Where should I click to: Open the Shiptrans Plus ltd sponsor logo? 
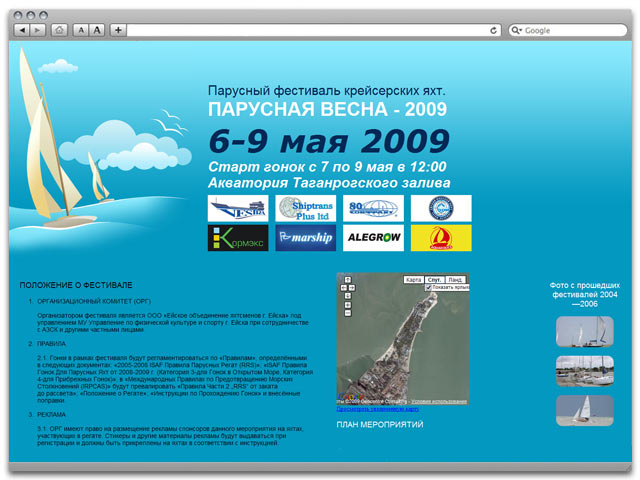[x=306, y=208]
